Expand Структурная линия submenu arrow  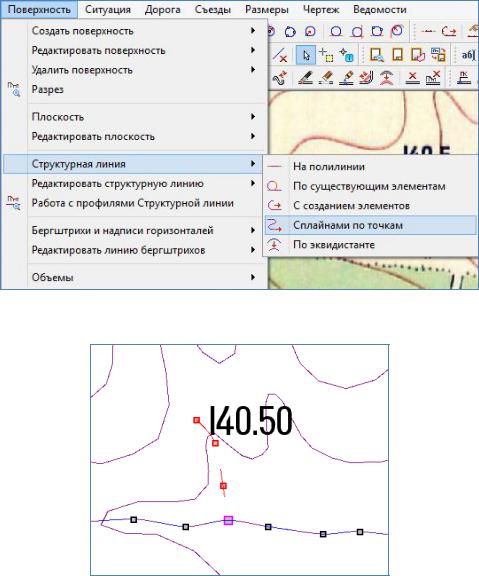[253, 164]
